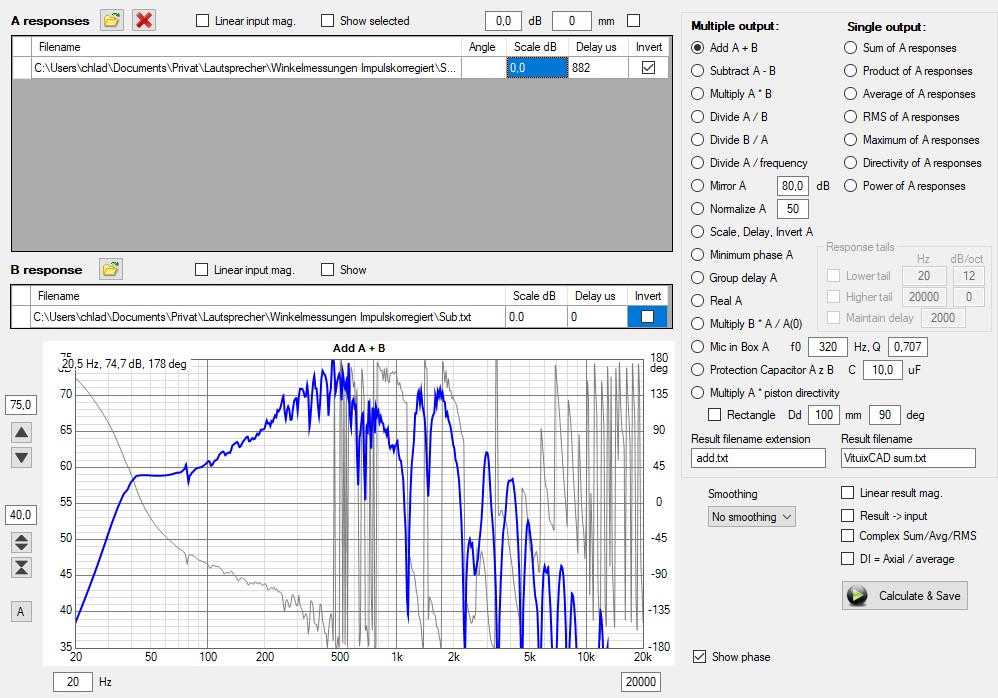Open file for A responses
998x698 pixels.
[x=111, y=20]
